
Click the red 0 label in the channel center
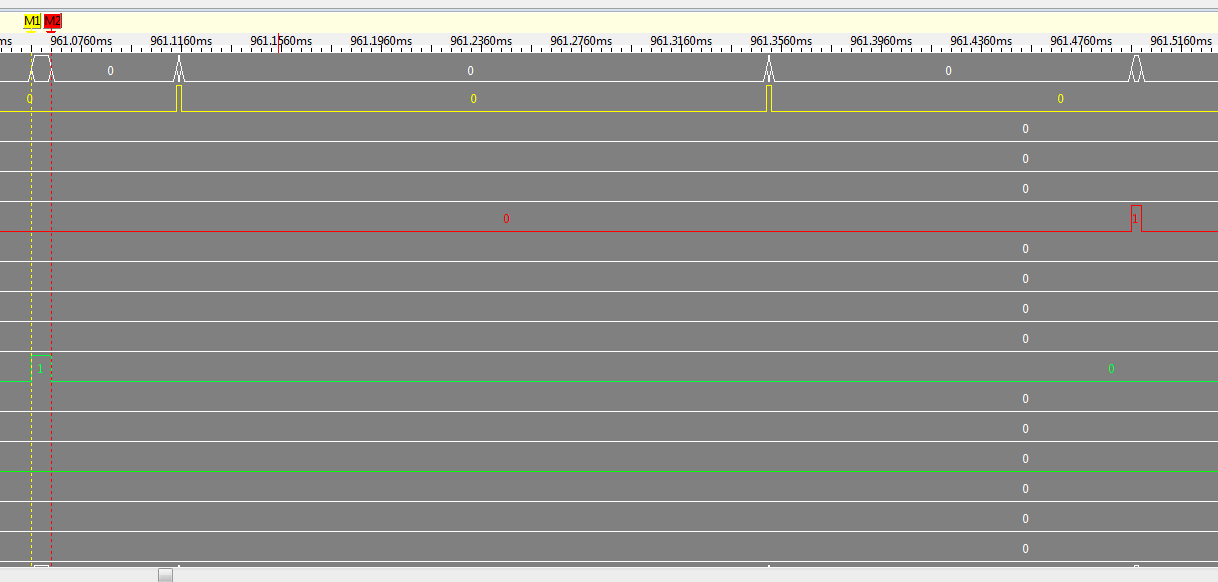[x=506, y=218]
